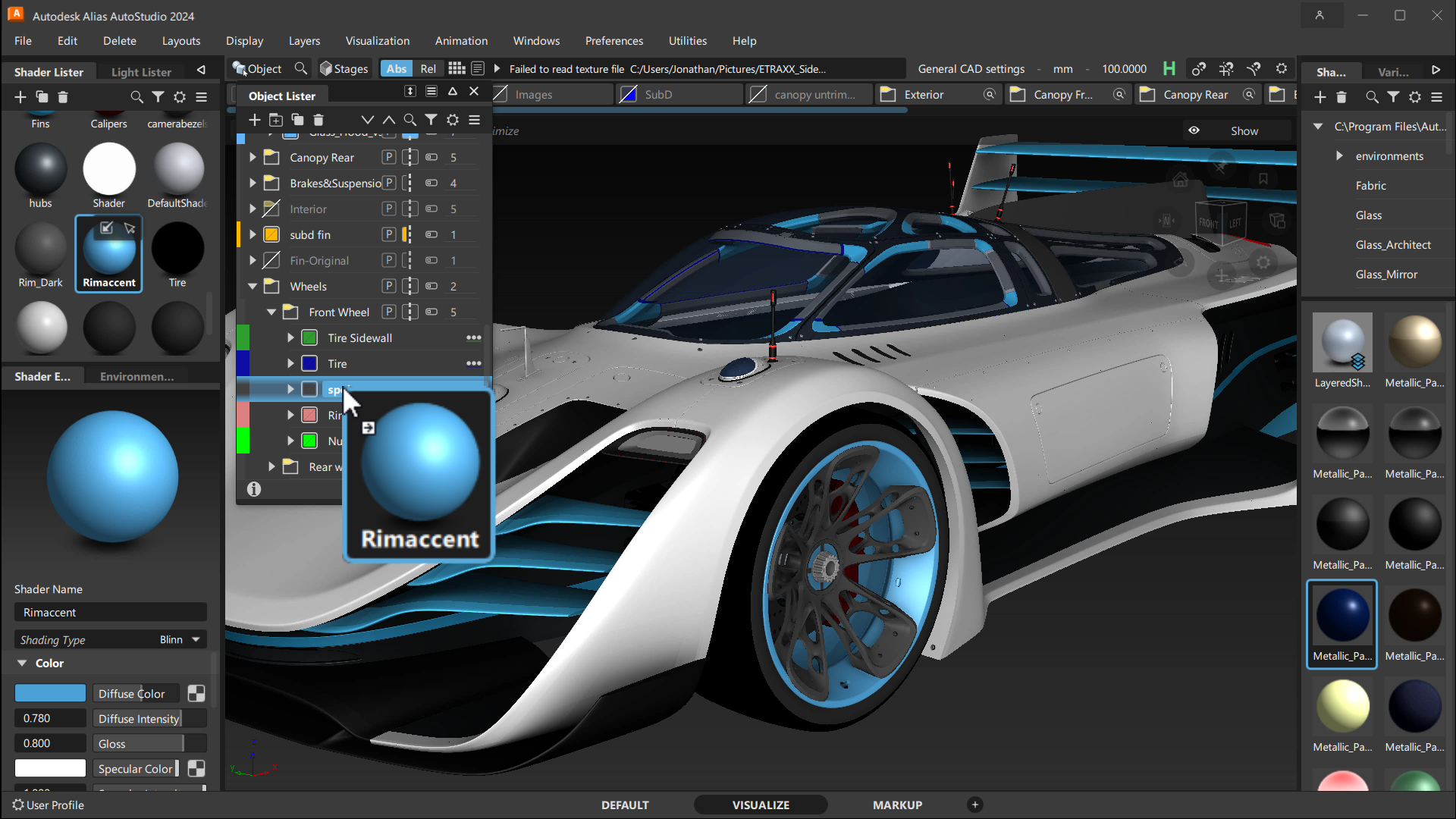Collapse the Wheels folder
Screen dimensions: 1456x819
click(x=253, y=287)
